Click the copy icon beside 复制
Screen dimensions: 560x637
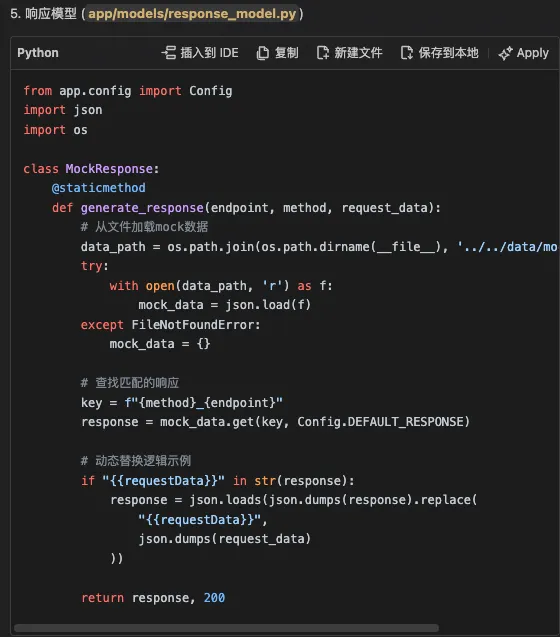pyautogui.click(x=263, y=53)
